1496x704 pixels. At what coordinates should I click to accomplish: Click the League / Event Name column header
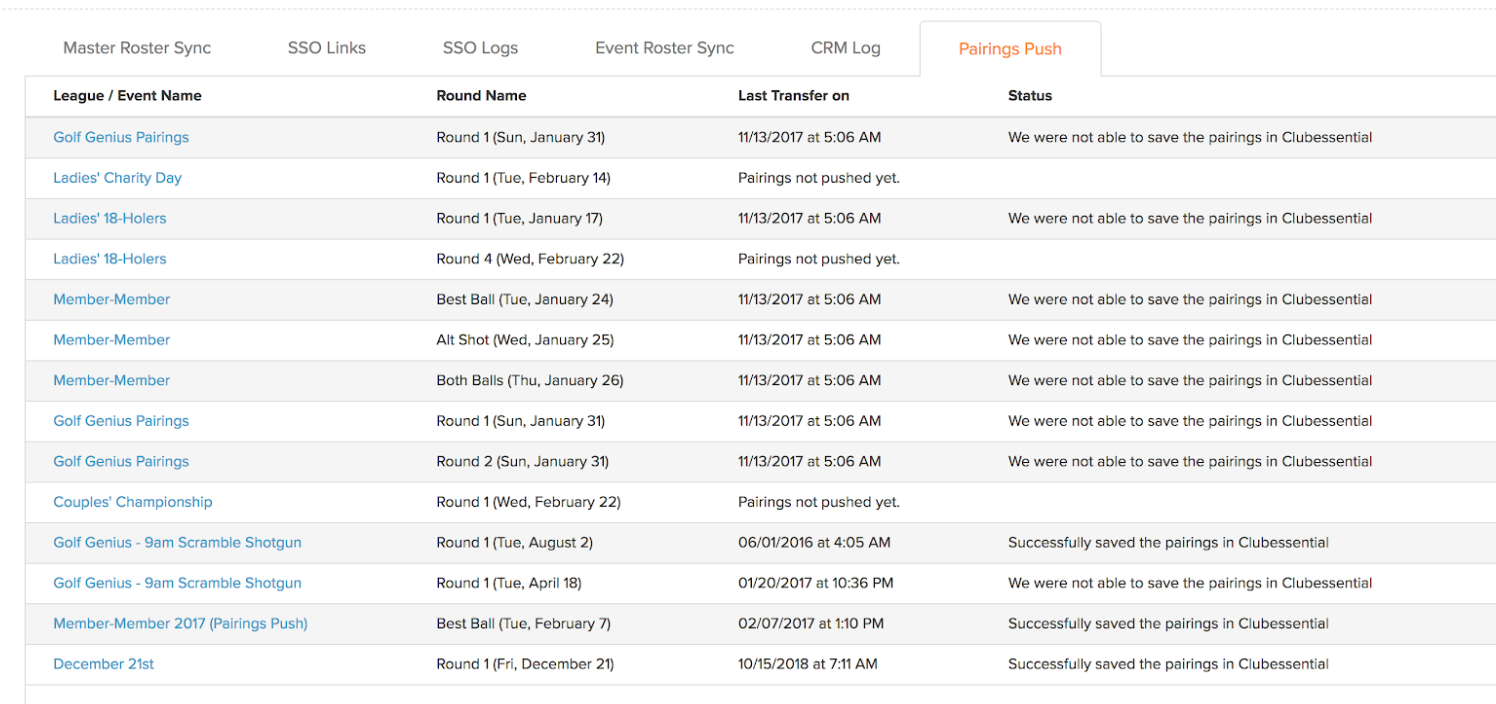point(127,96)
